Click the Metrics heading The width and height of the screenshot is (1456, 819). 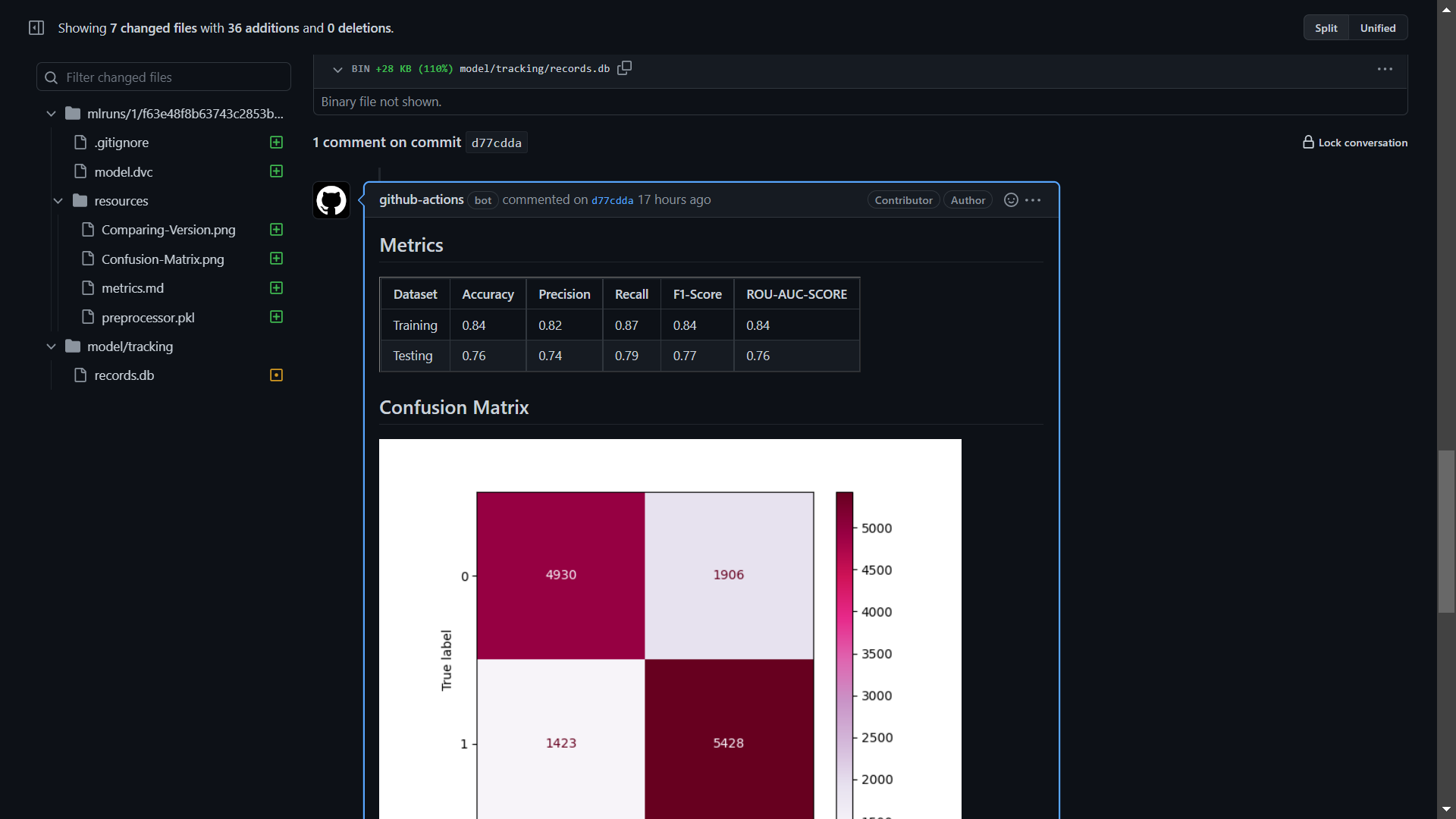[411, 245]
